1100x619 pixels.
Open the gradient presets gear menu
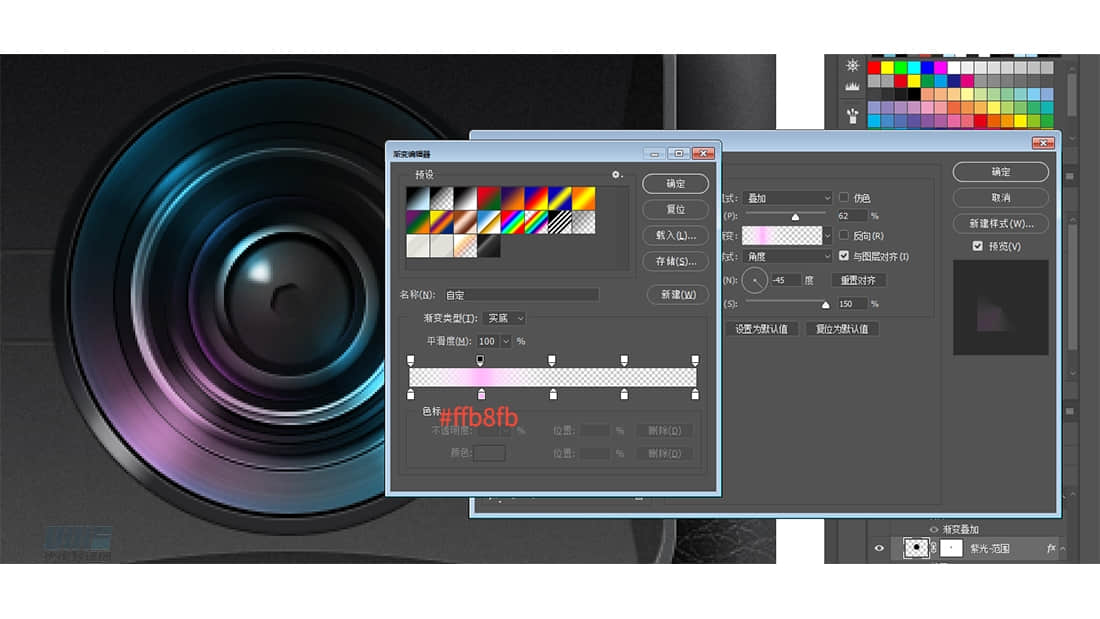(616, 175)
